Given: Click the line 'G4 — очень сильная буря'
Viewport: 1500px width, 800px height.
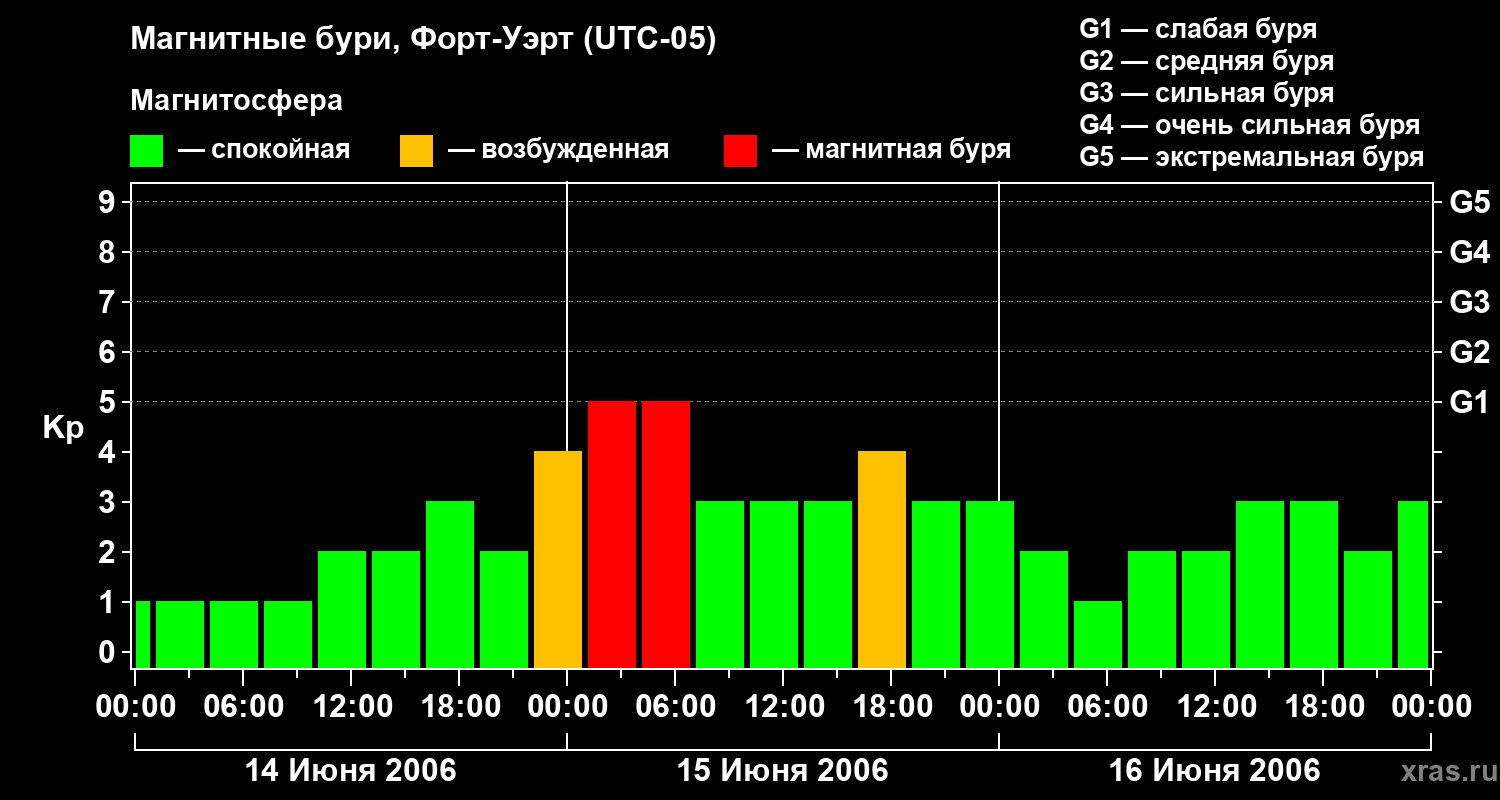Looking at the screenshot, I should pyautogui.click(x=1249, y=125).
